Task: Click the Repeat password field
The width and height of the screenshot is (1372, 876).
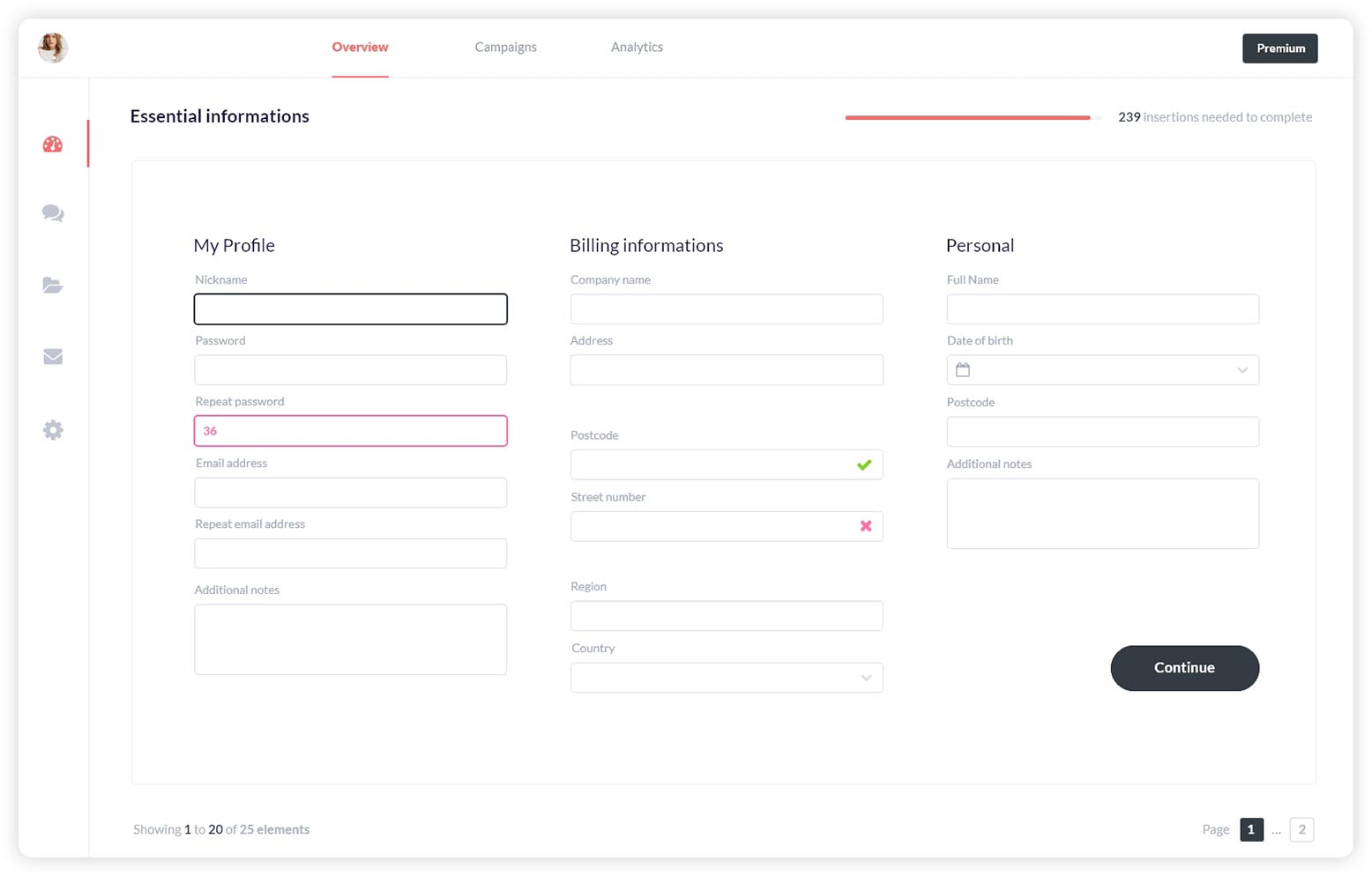Action: tap(350, 431)
